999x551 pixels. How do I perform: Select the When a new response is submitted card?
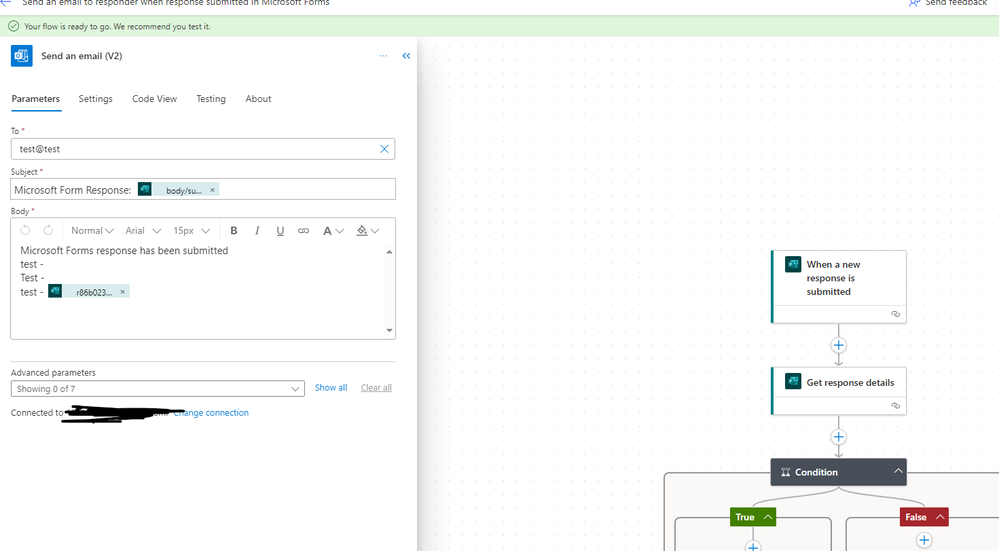[x=838, y=286]
